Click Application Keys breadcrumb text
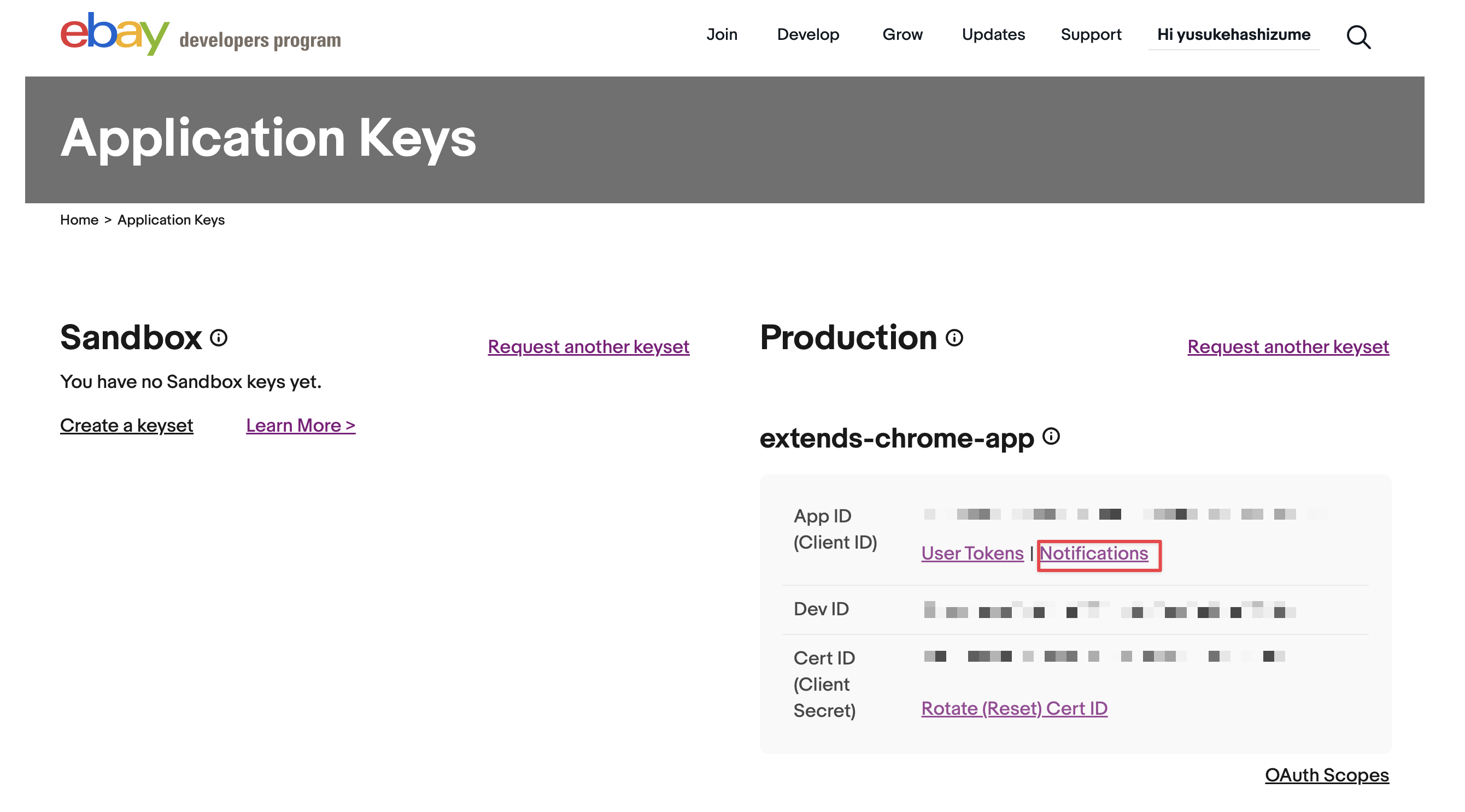The height and width of the screenshot is (812, 1465). [171, 220]
